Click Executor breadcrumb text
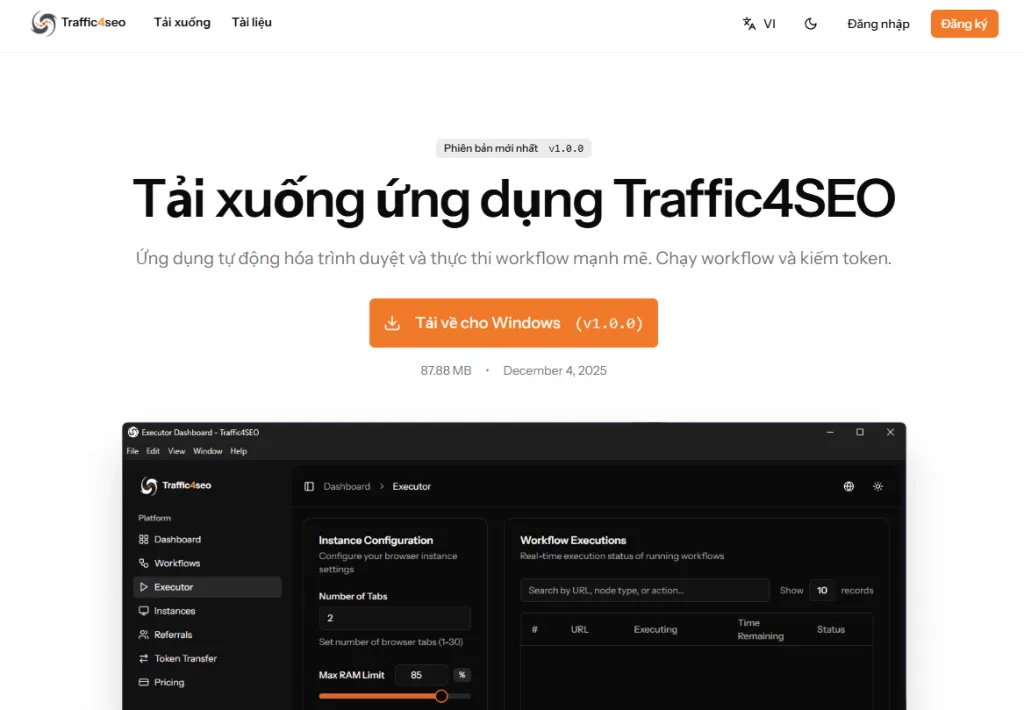Viewport: 1024px width, 710px height. pyautogui.click(x=411, y=486)
